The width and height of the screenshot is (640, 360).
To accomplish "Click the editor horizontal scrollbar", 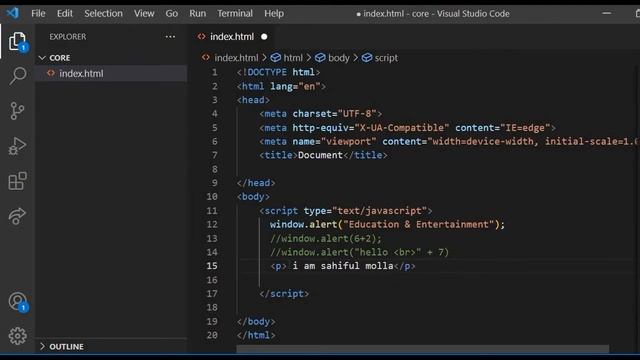I will [422, 349].
